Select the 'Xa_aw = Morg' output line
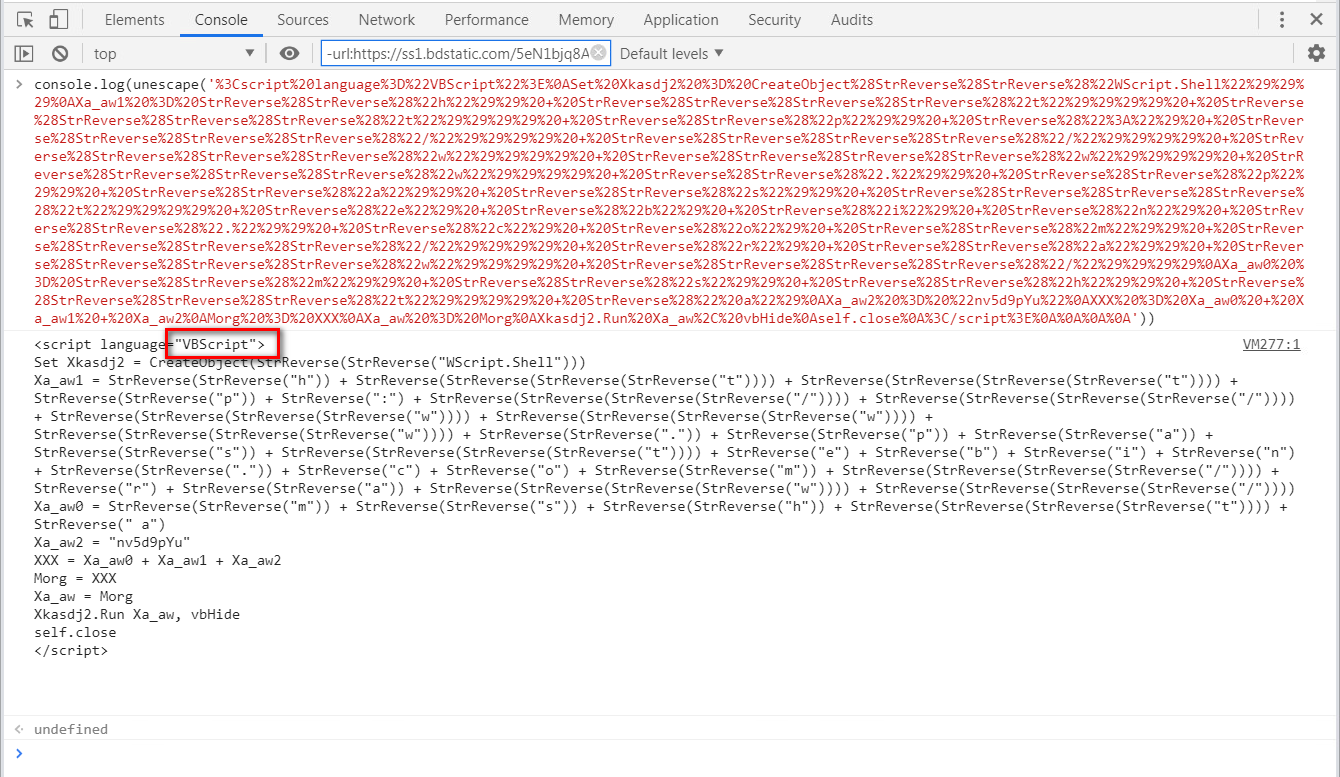 point(83,596)
